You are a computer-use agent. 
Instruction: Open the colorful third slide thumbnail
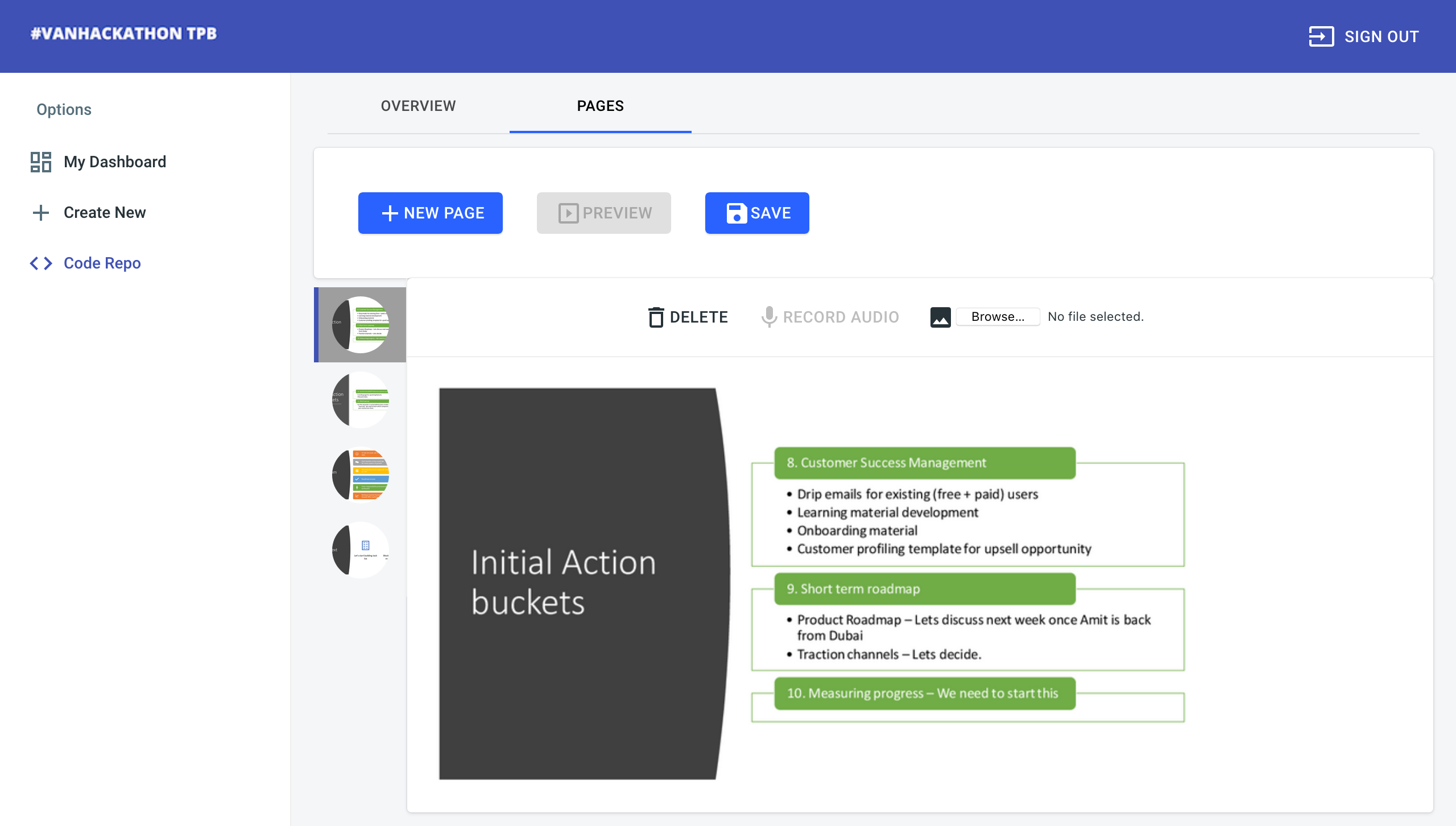[x=361, y=474]
